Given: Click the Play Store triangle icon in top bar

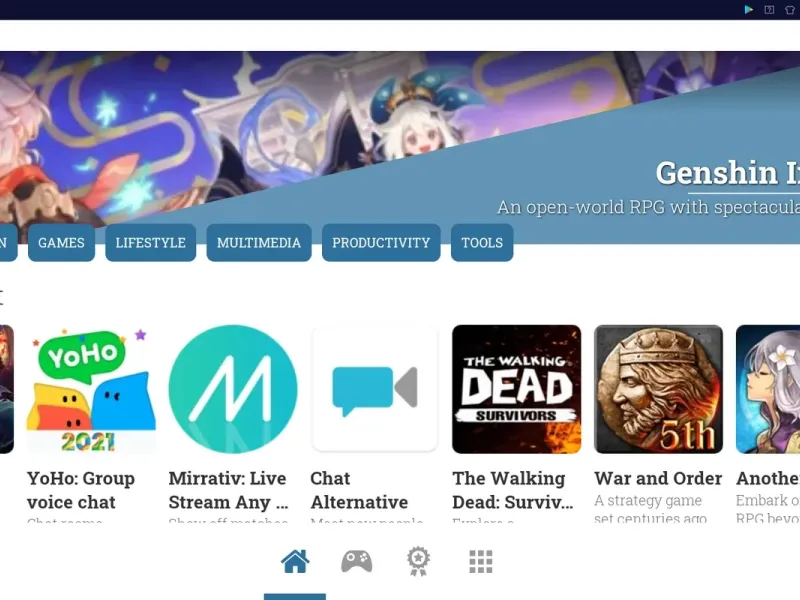Looking at the screenshot, I should (748, 10).
